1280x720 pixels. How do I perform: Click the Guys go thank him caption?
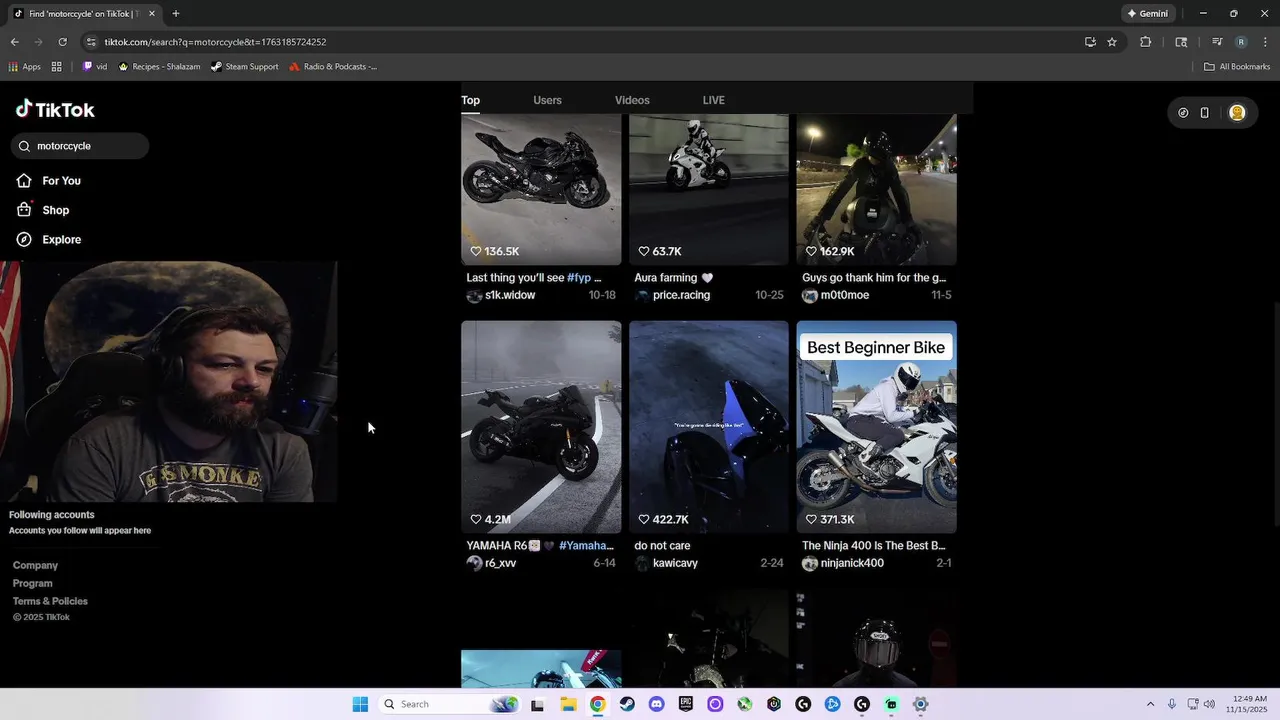coord(874,278)
